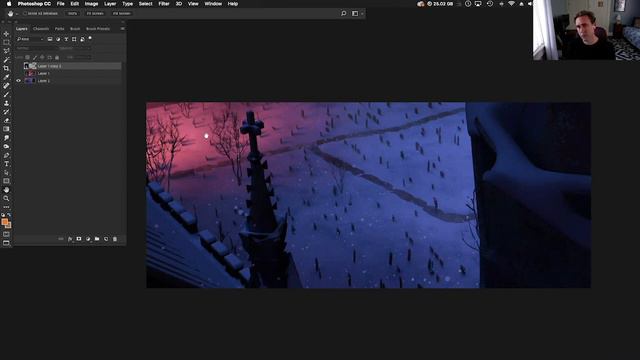Screen dimensions: 640x360
Task: Click the background color swatch
Action: coord(9,225)
